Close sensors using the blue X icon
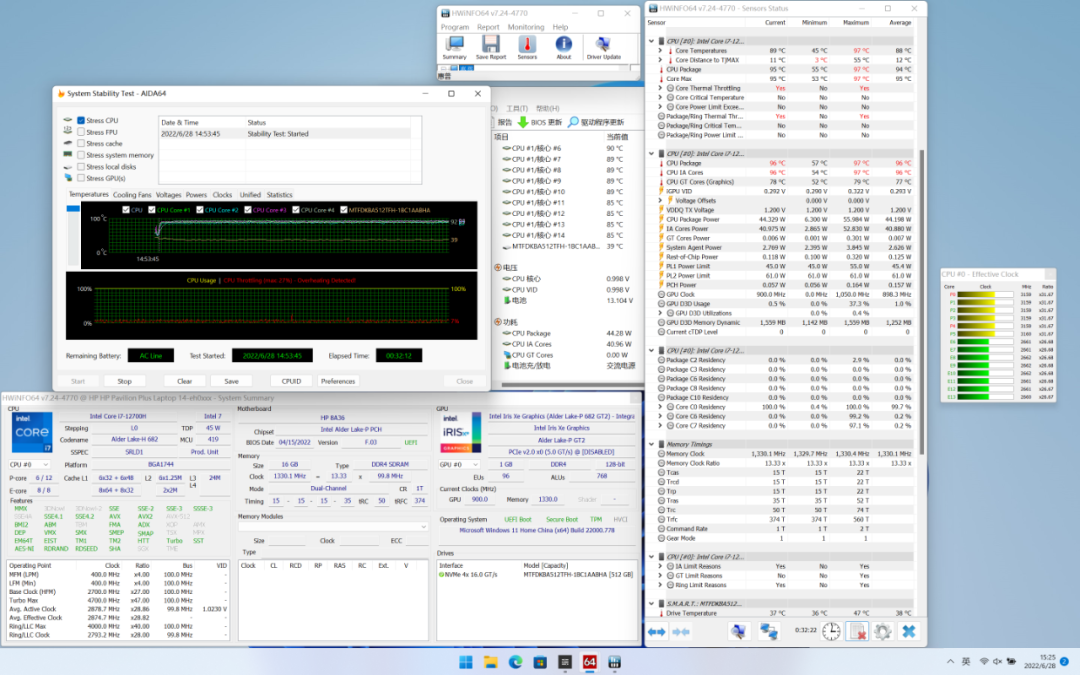The image size is (1080, 675). coord(908,631)
